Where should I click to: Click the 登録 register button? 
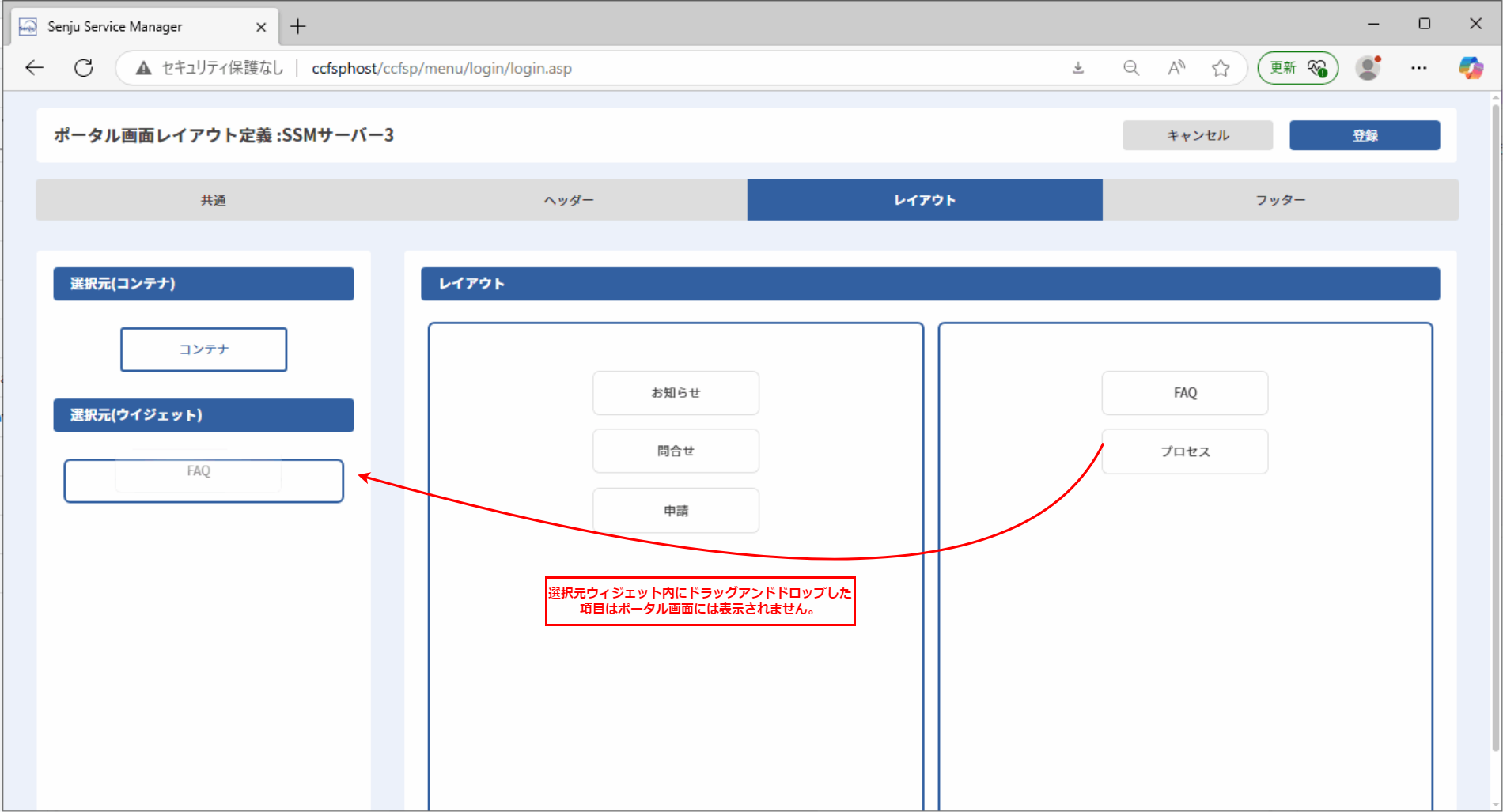[x=1365, y=135]
